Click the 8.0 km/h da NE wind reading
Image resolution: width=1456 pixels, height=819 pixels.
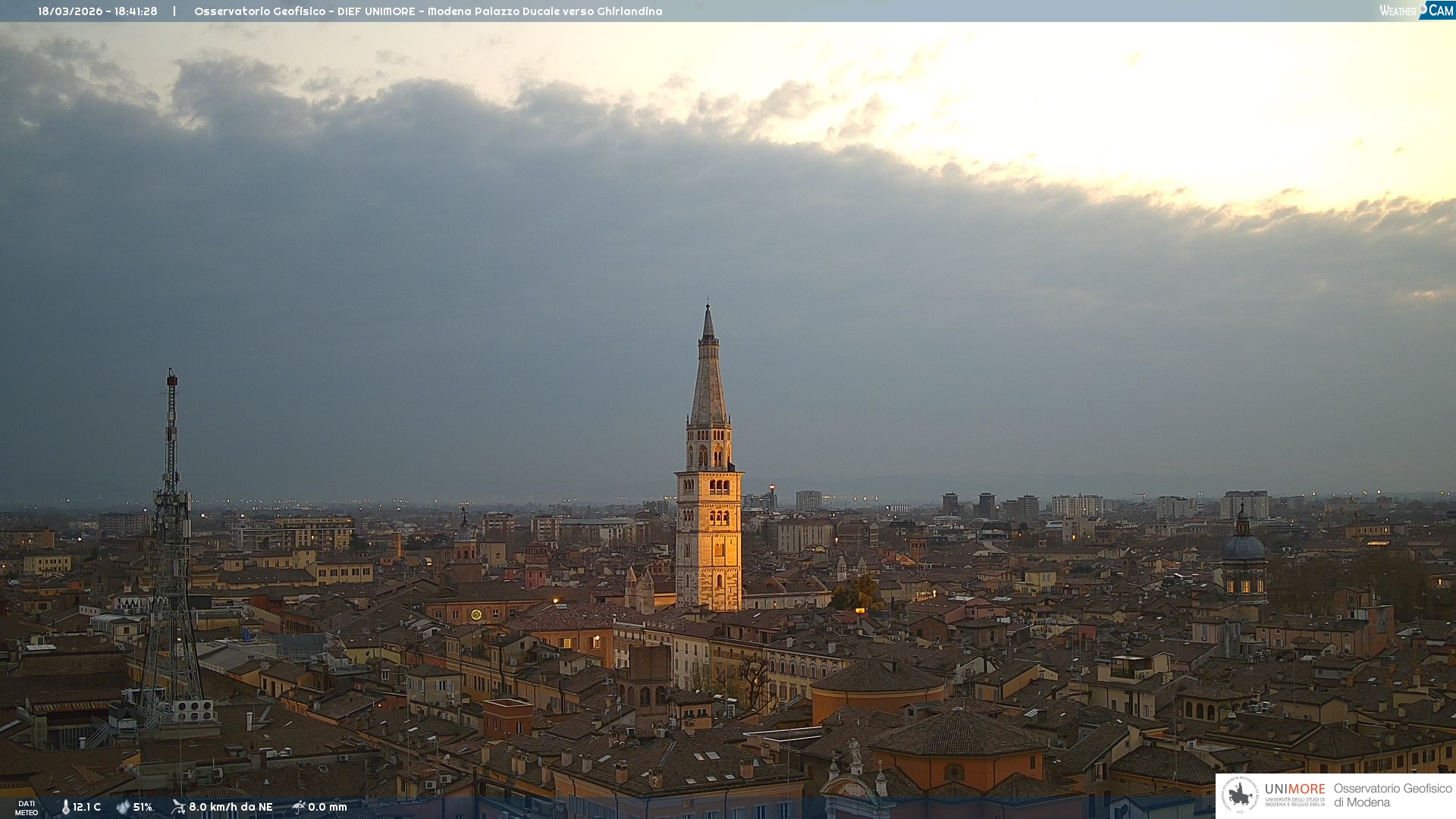231,807
